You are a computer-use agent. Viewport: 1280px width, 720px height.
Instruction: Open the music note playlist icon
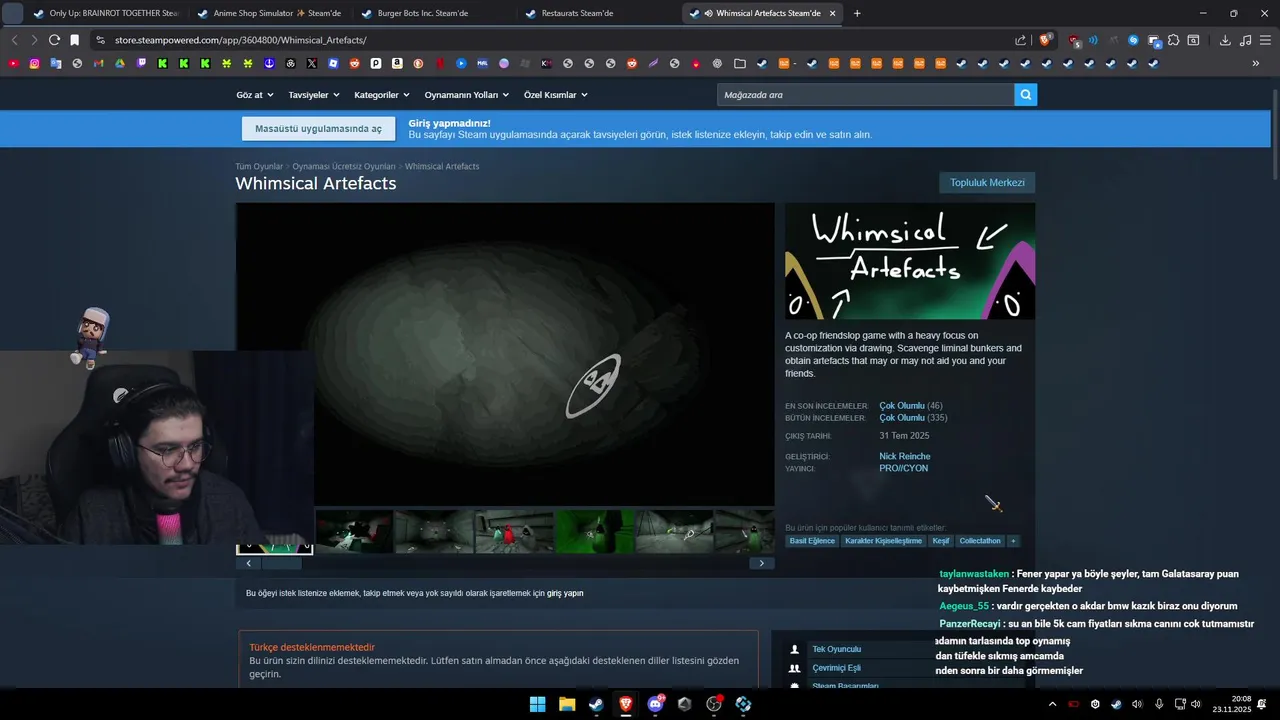point(1245,40)
